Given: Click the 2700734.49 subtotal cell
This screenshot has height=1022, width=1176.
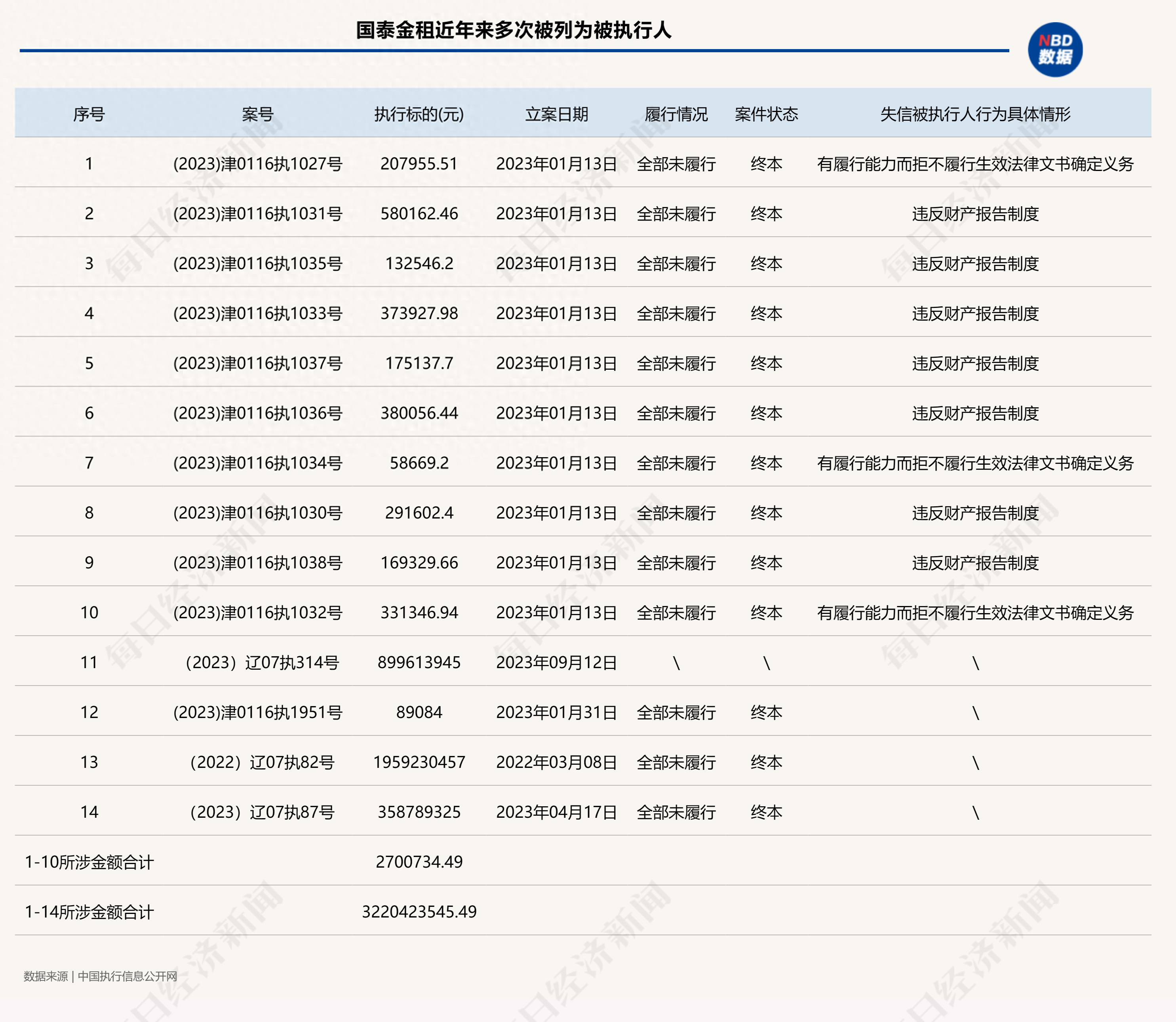Looking at the screenshot, I should click(419, 862).
